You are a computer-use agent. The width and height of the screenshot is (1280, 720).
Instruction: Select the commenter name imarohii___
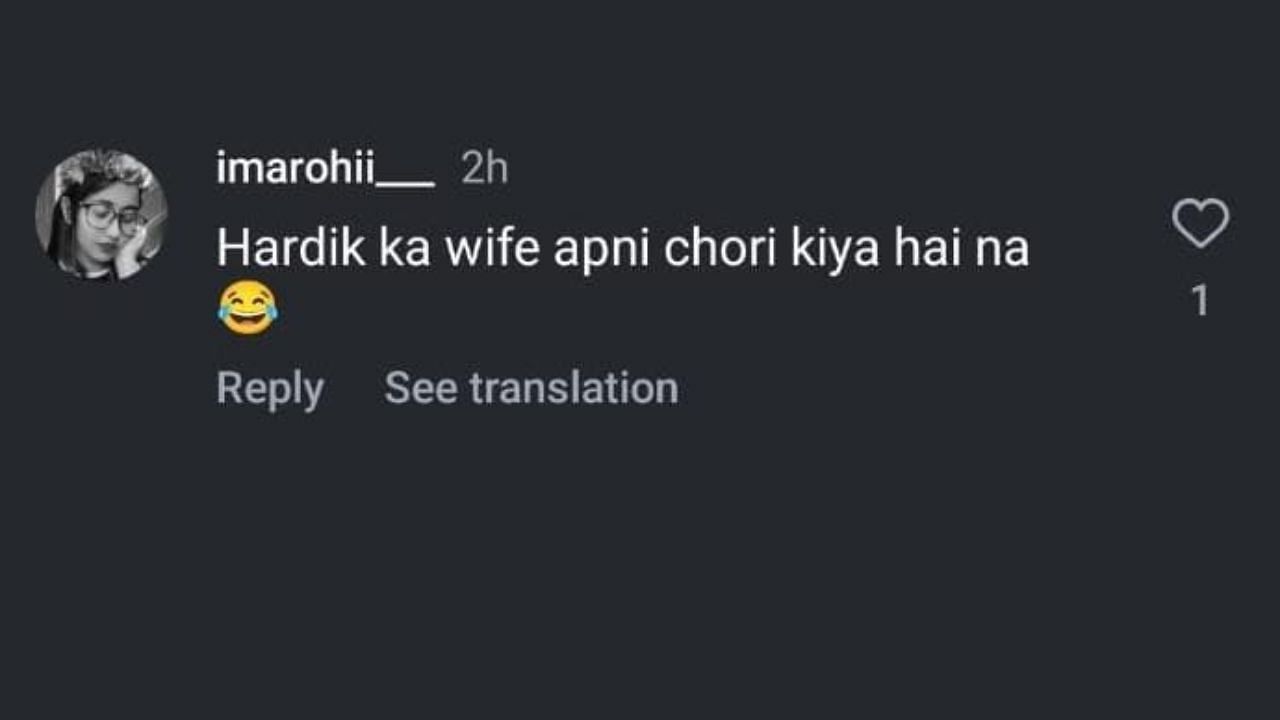(325, 170)
